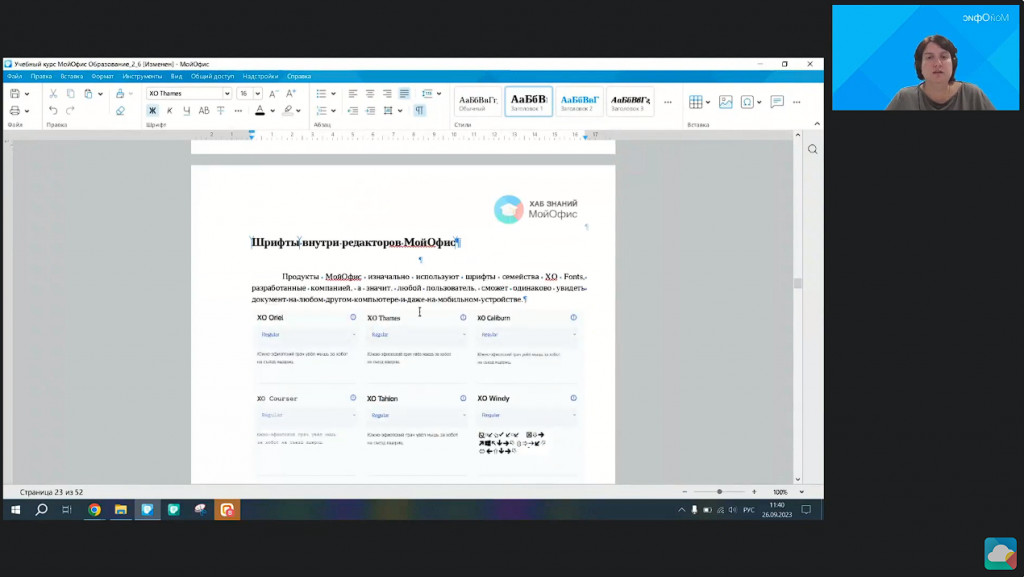This screenshot has width=1024, height=577.
Task: Open the zoom level 100% dropdown
Action: click(801, 492)
